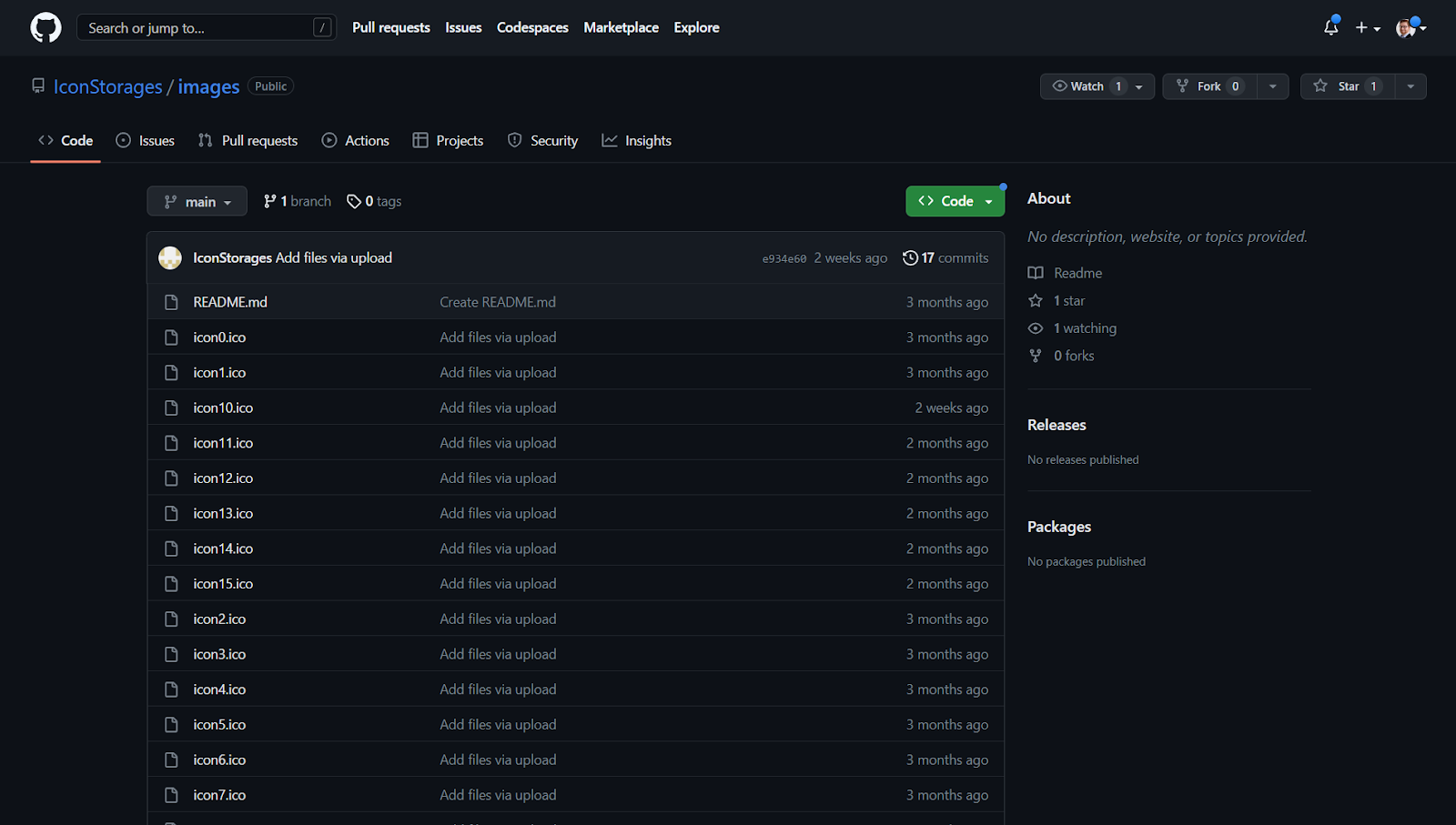Open the green Code clone dropdown
Viewport: 1456px width, 825px height.
pyautogui.click(x=955, y=201)
